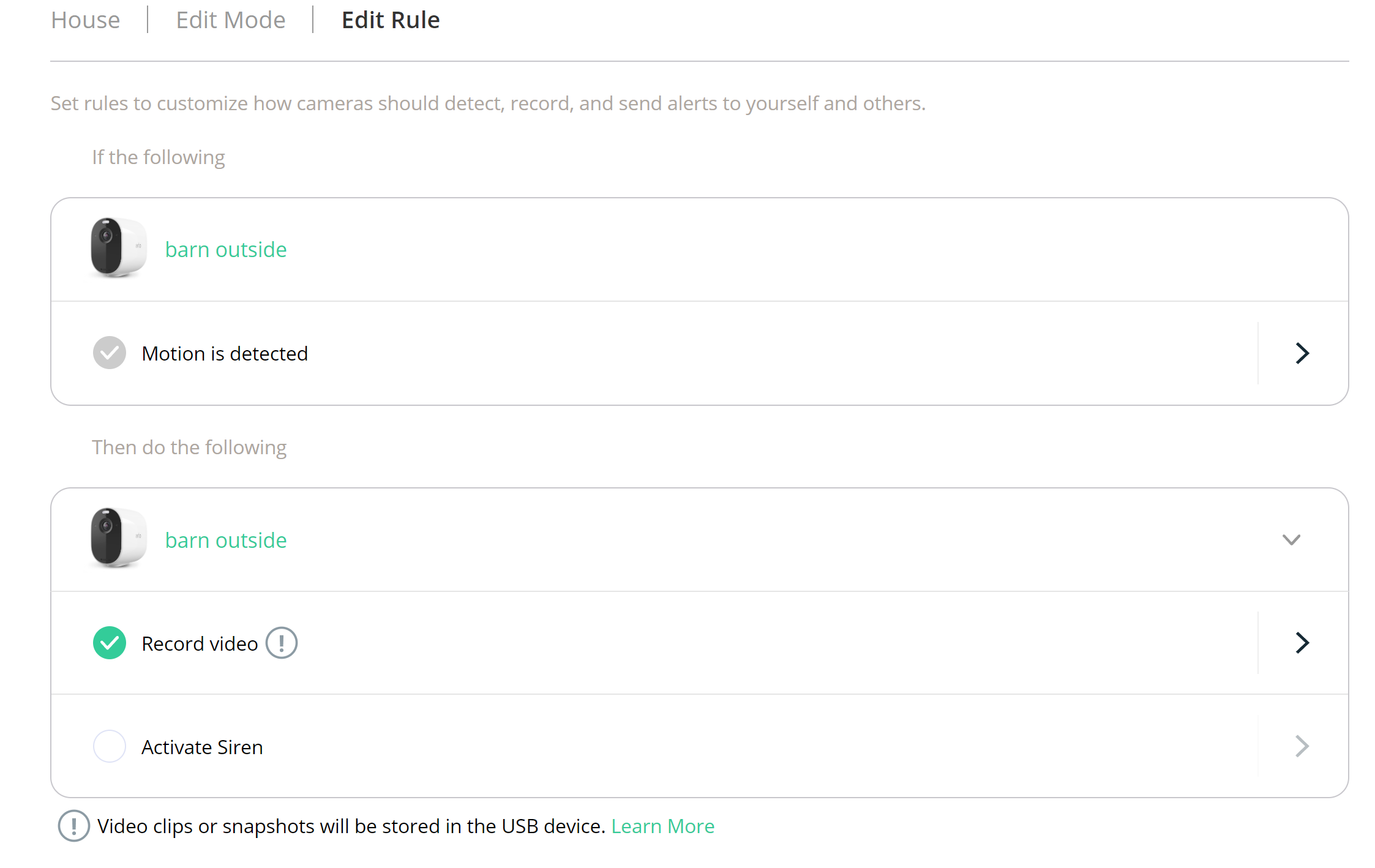Open Motion is detected settings arrow
Screen dimensions: 1375x868
[x=1302, y=353]
